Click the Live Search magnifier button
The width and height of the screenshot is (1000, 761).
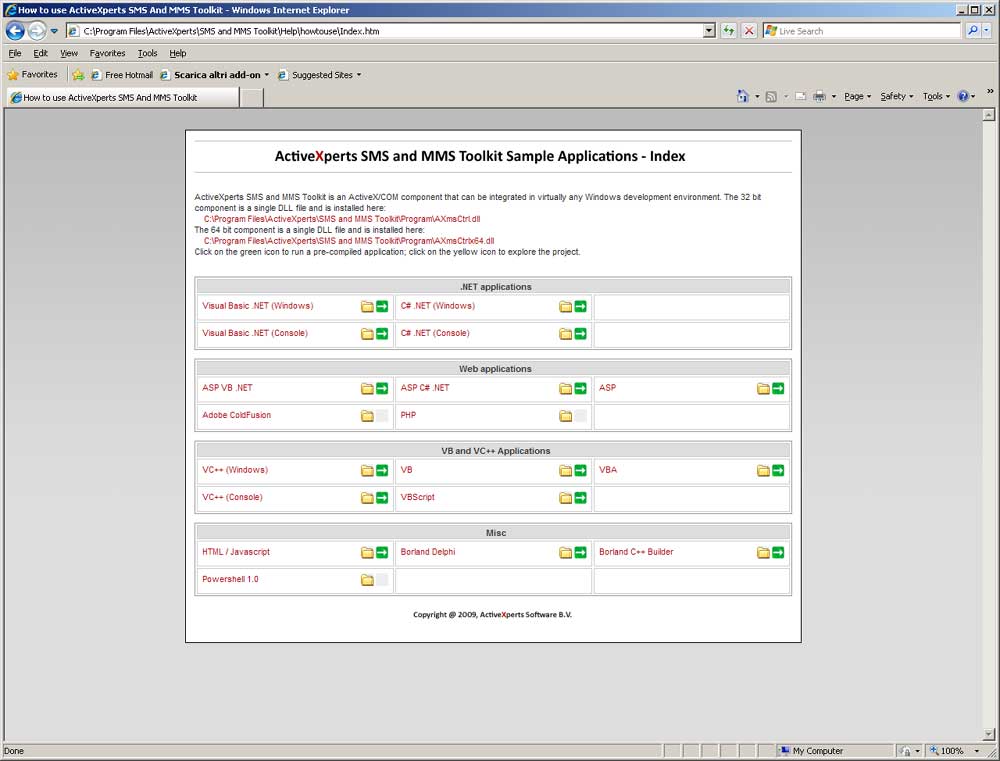(973, 31)
